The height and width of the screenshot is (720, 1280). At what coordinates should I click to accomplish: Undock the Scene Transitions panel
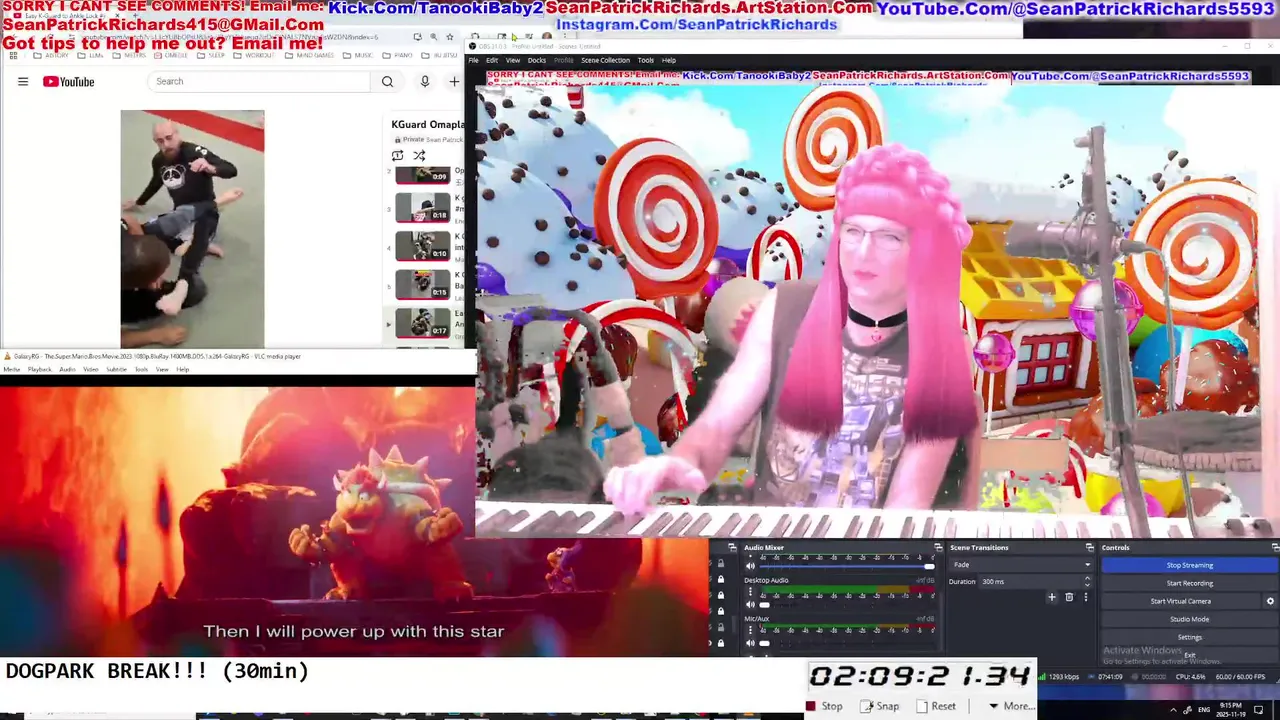click(x=1089, y=547)
